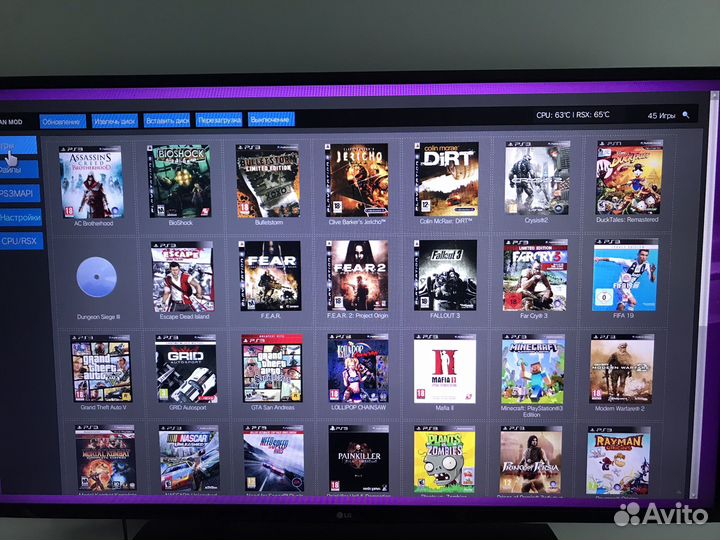Launch AC Brotherhood game cover
This screenshot has height=540, width=720.
tap(91, 183)
